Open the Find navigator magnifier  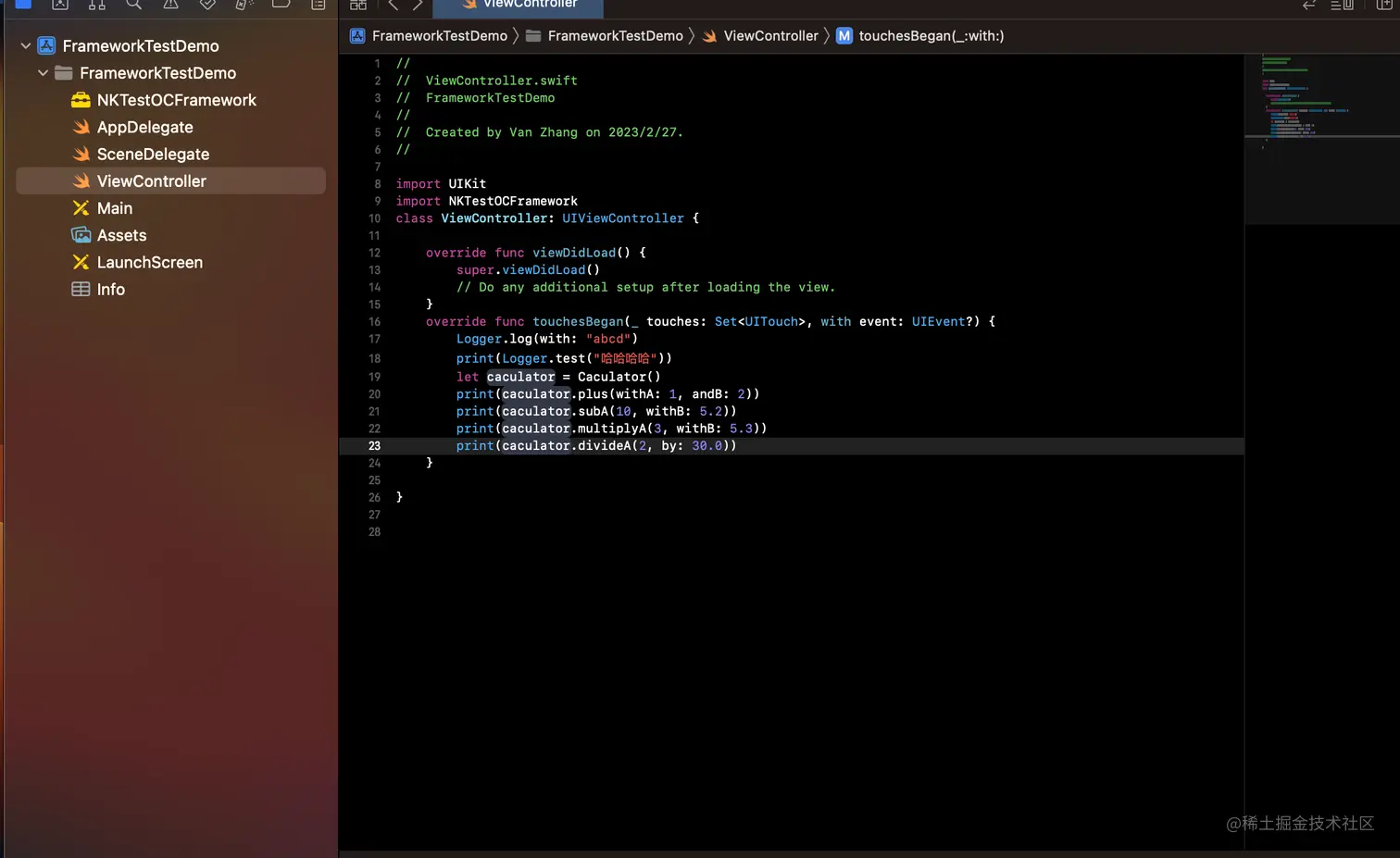pyautogui.click(x=134, y=4)
